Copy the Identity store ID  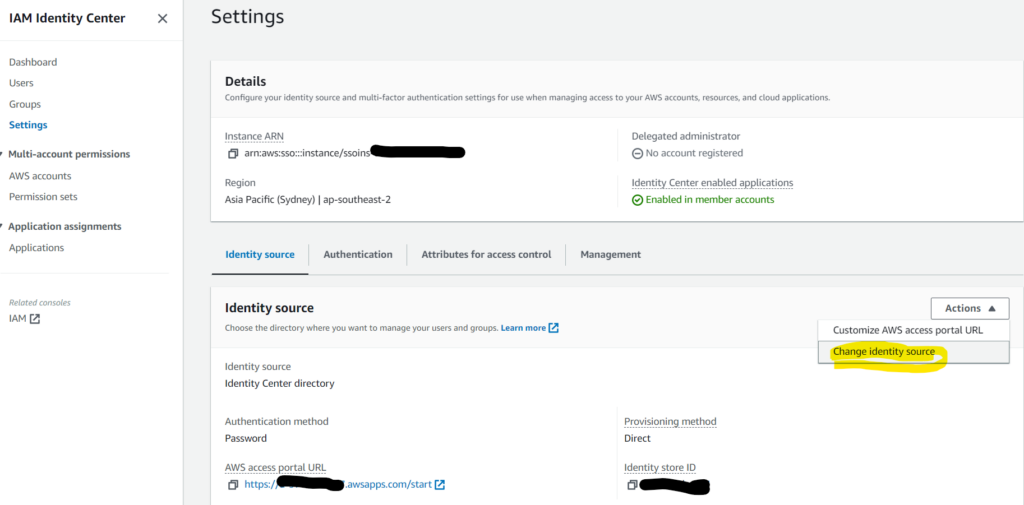coord(632,485)
